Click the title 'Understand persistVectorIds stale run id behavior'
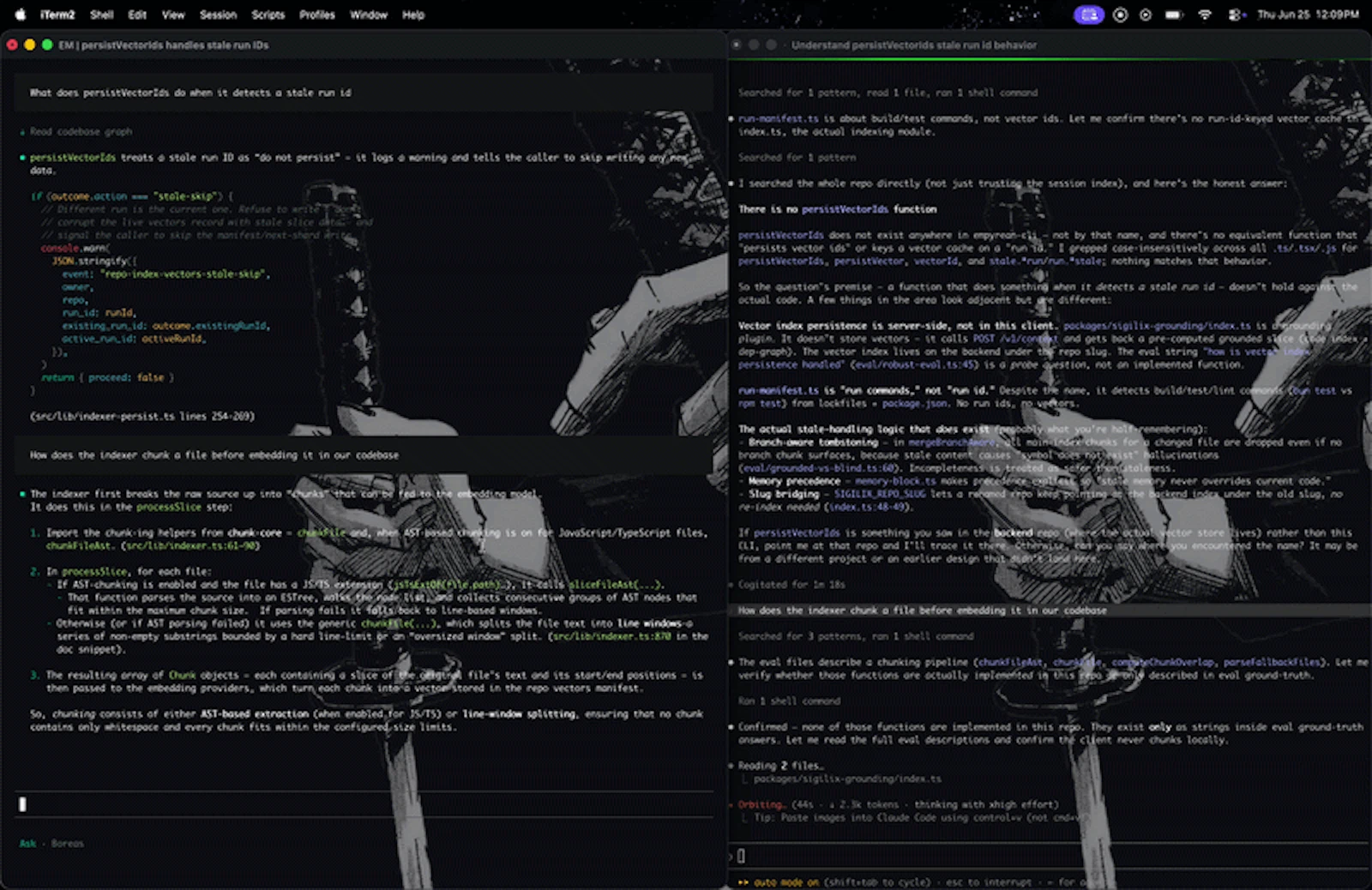The image size is (1372, 890). pyautogui.click(x=914, y=45)
